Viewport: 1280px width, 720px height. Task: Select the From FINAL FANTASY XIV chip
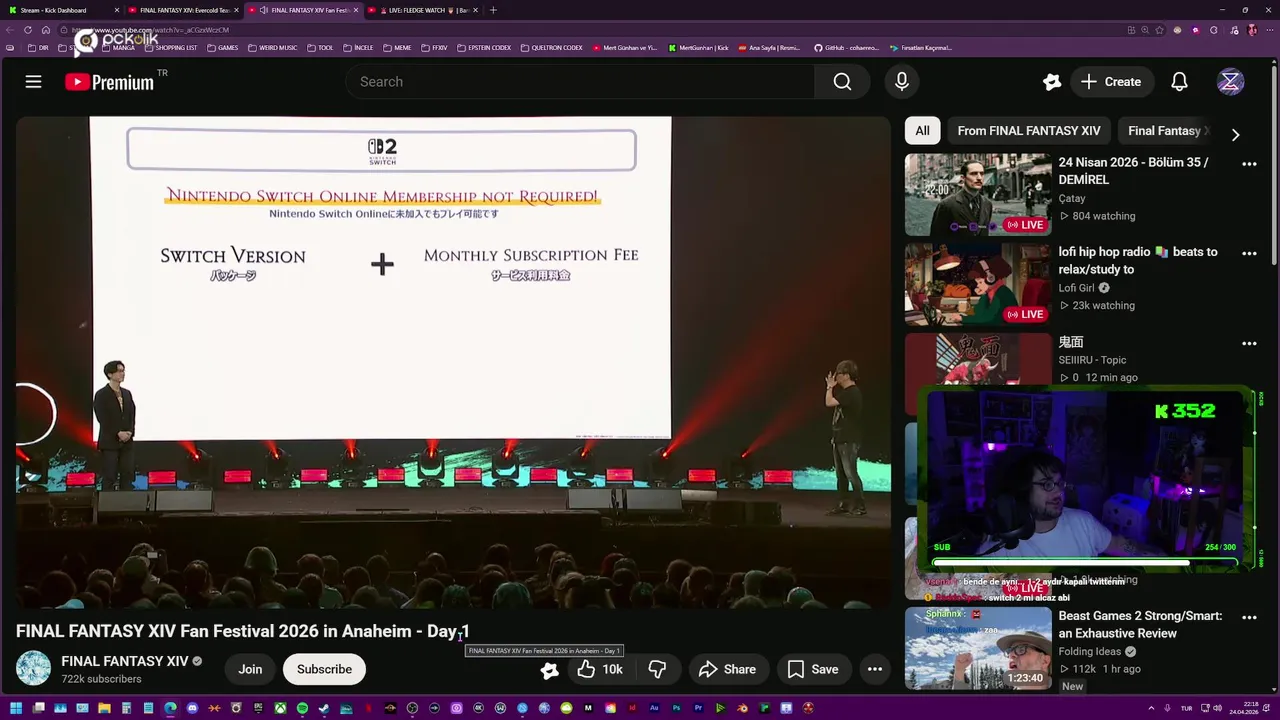[1028, 131]
